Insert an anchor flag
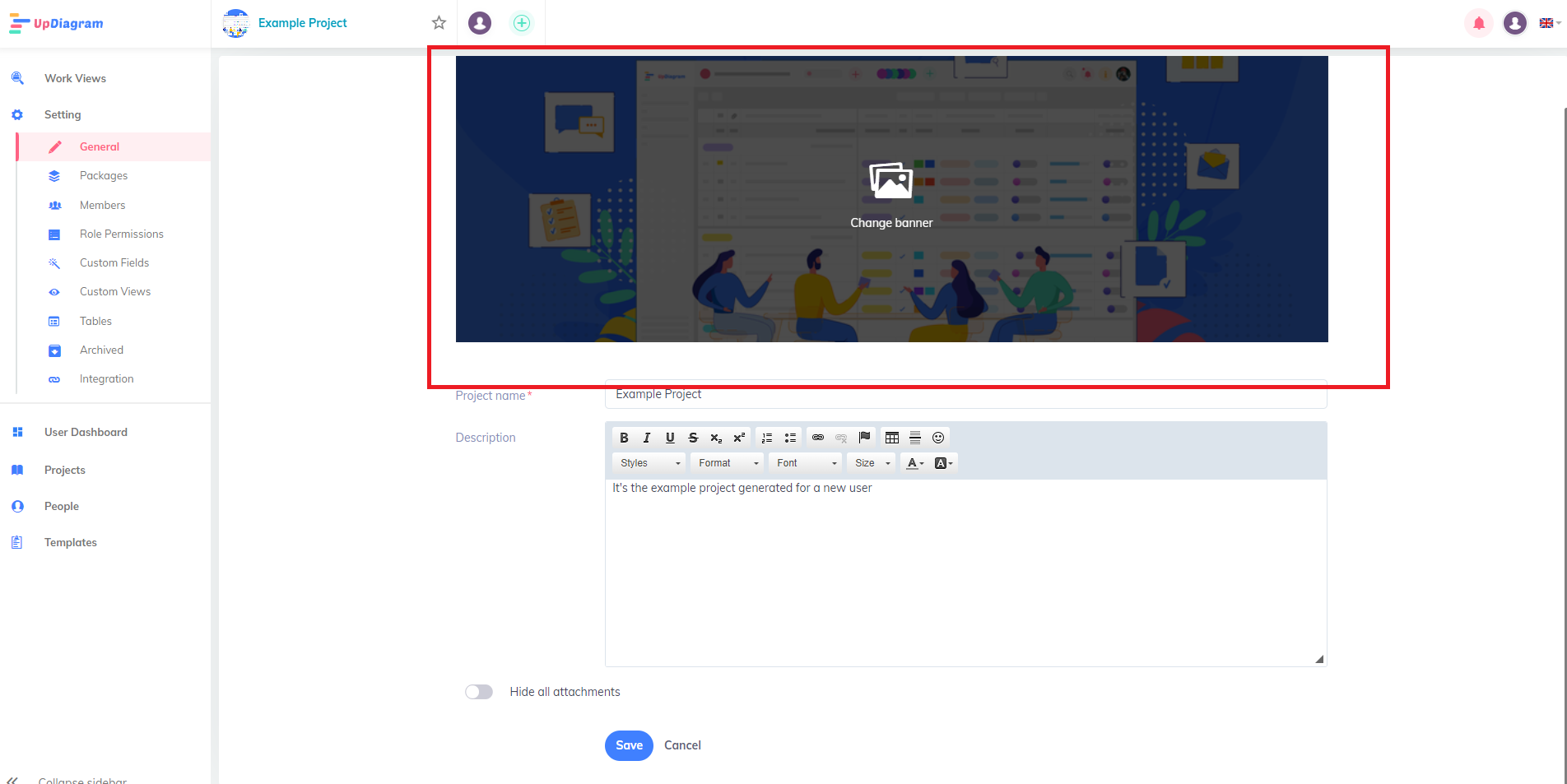The width and height of the screenshot is (1567, 784). point(864,438)
